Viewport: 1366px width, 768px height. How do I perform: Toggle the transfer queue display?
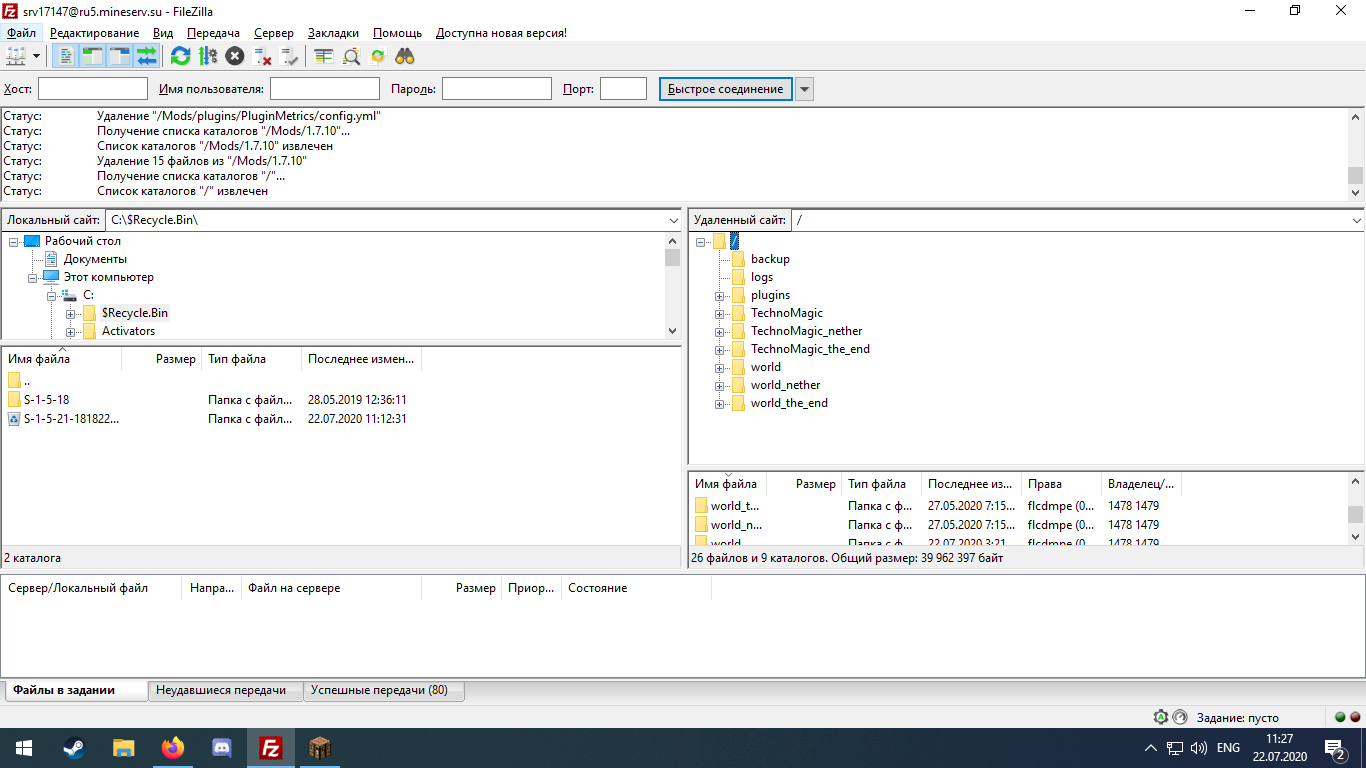(x=147, y=56)
